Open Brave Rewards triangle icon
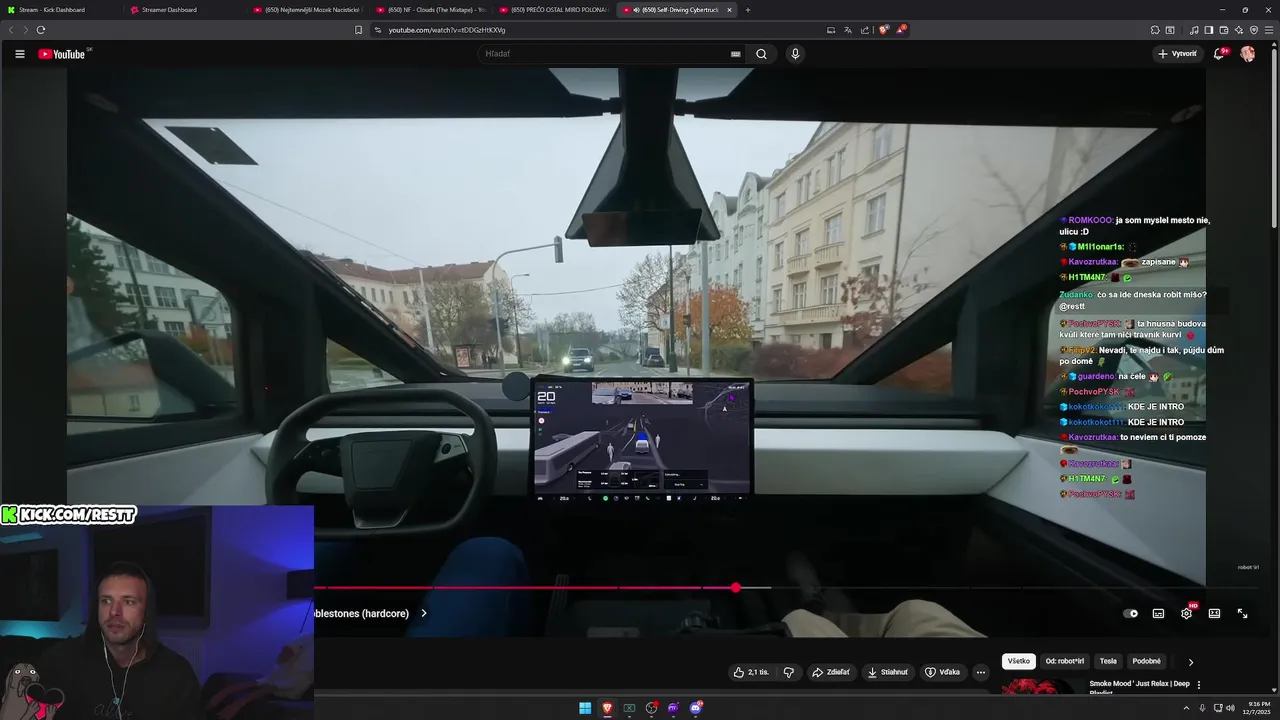The image size is (1280, 720). pos(900,30)
